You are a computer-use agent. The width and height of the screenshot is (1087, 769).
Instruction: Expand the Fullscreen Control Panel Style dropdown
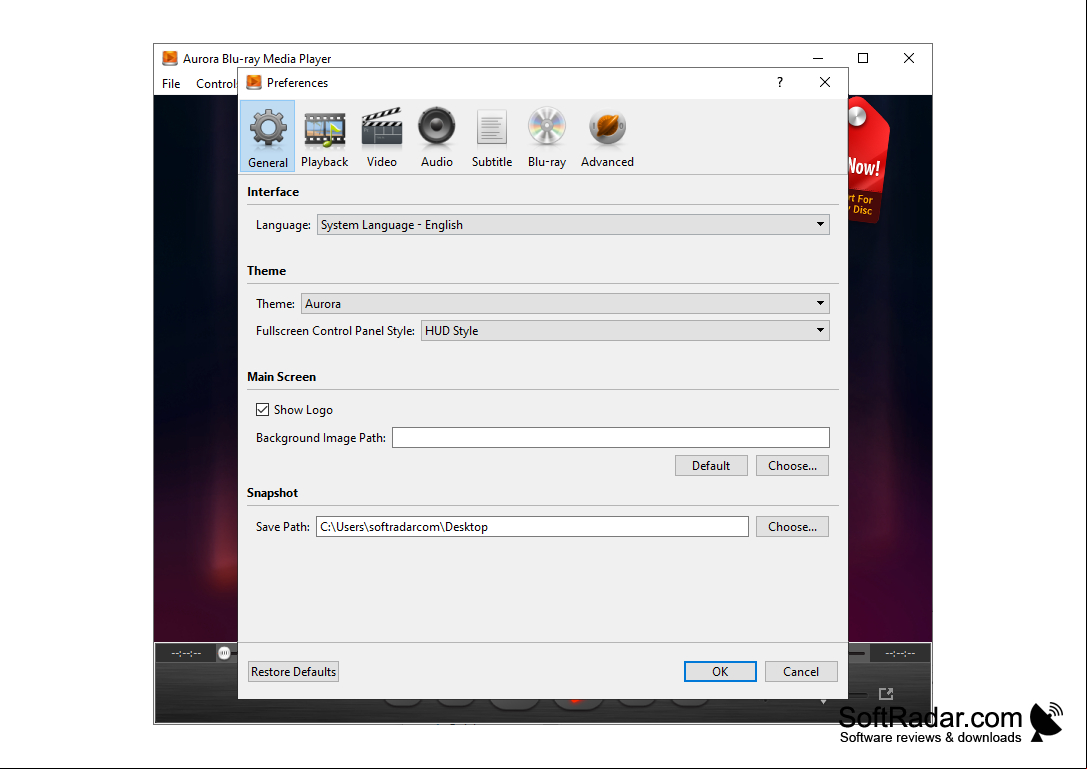(x=625, y=331)
